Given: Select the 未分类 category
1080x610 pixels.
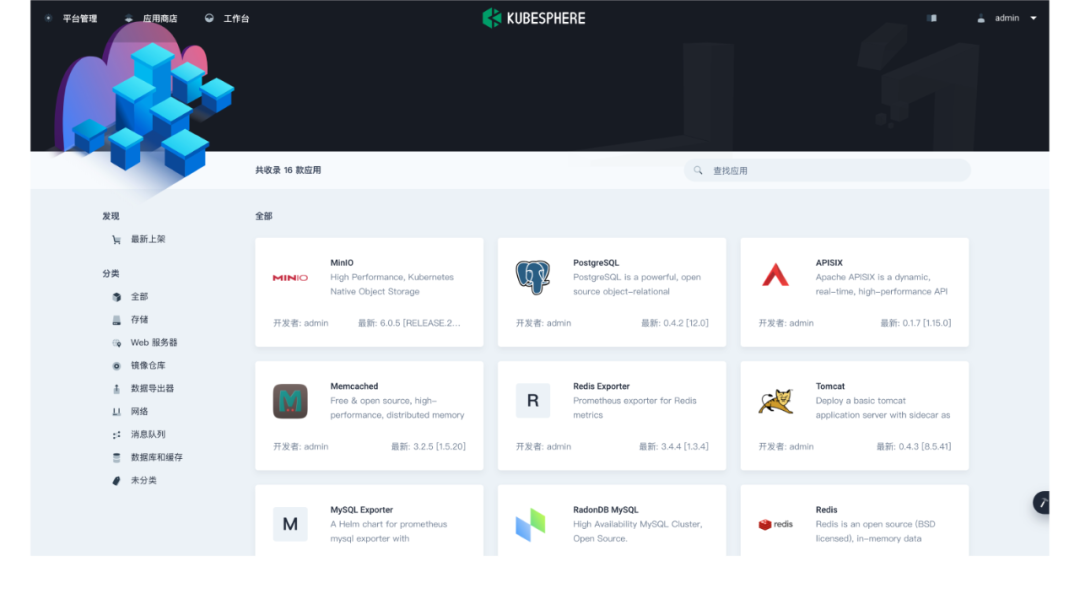Looking at the screenshot, I should (144, 481).
